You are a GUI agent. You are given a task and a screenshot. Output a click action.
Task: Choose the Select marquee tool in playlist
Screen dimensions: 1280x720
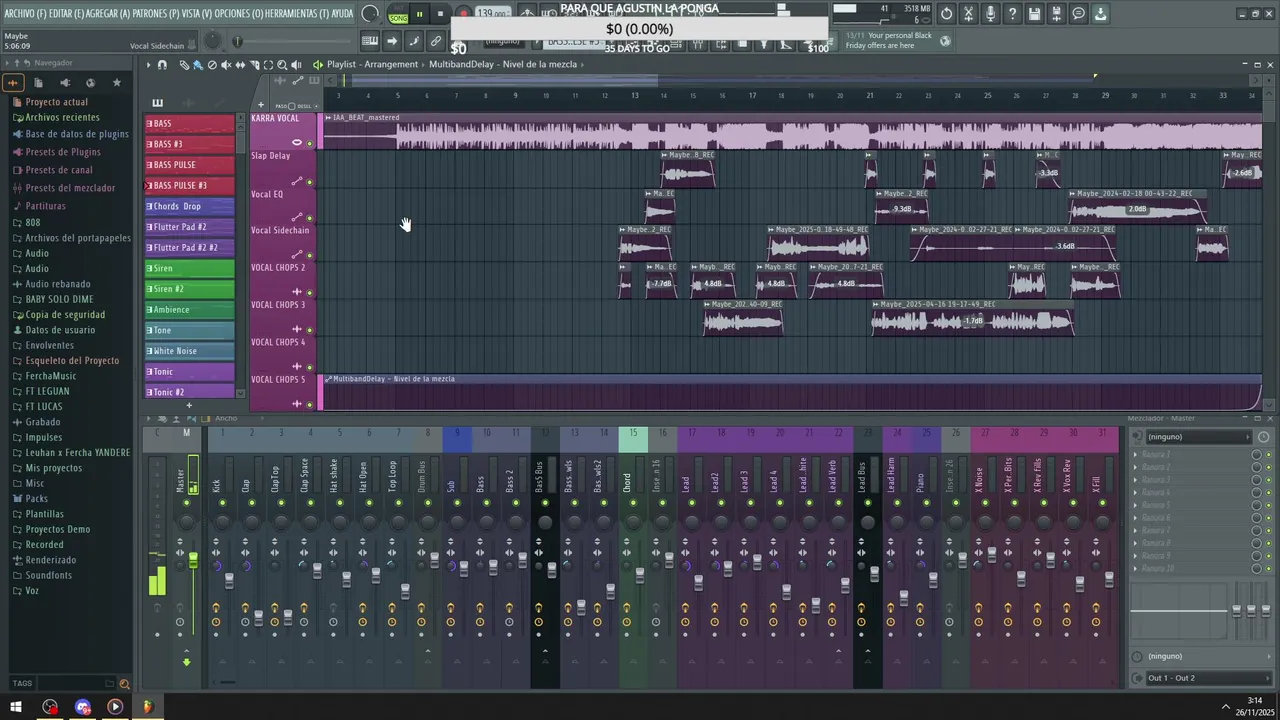tap(268, 64)
